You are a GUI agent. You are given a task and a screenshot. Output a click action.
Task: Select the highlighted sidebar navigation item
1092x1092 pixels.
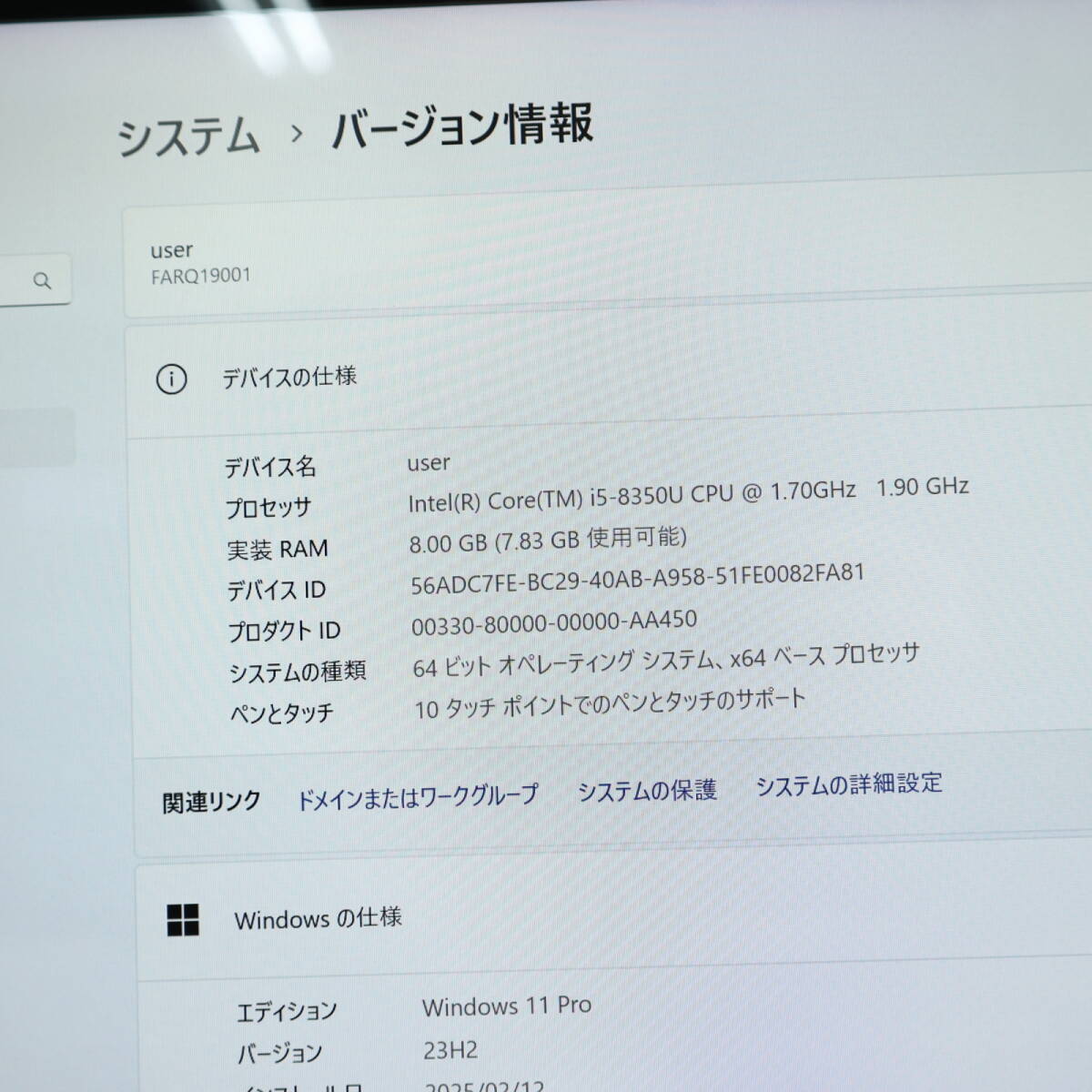(36, 437)
